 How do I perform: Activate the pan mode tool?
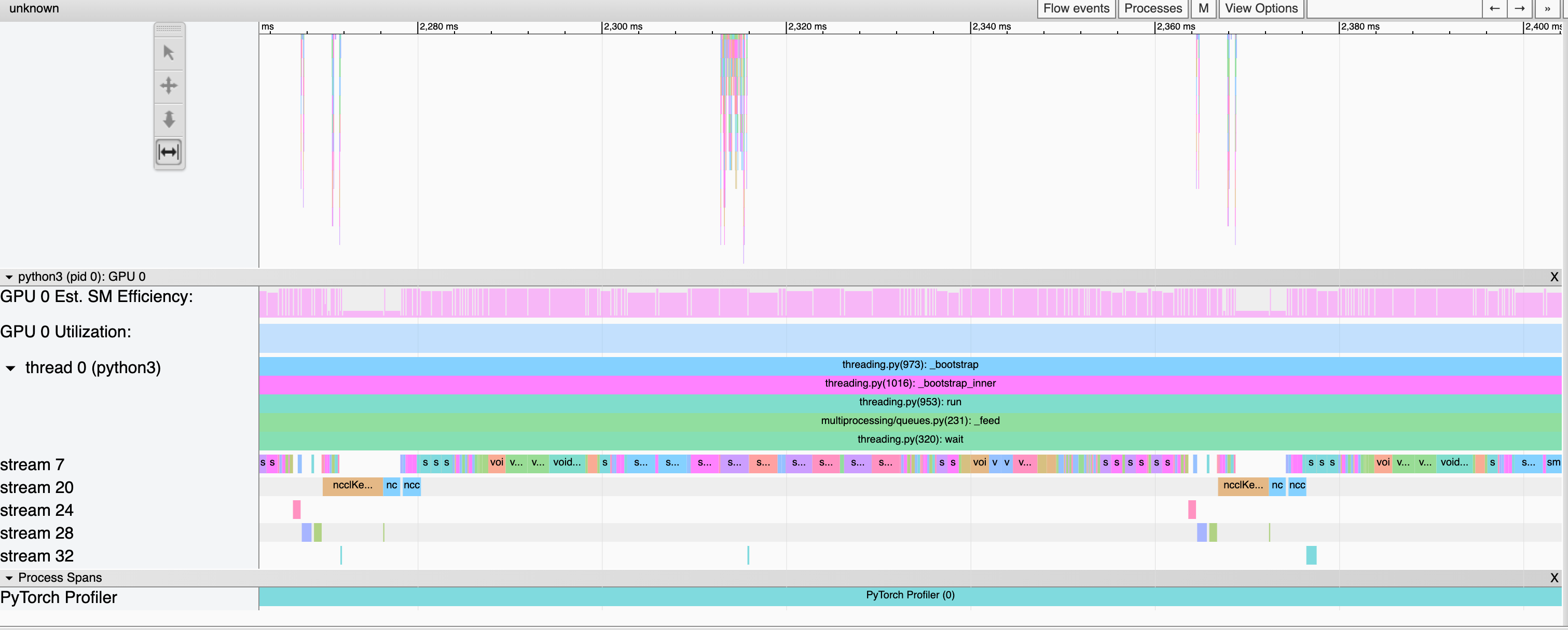pos(169,86)
